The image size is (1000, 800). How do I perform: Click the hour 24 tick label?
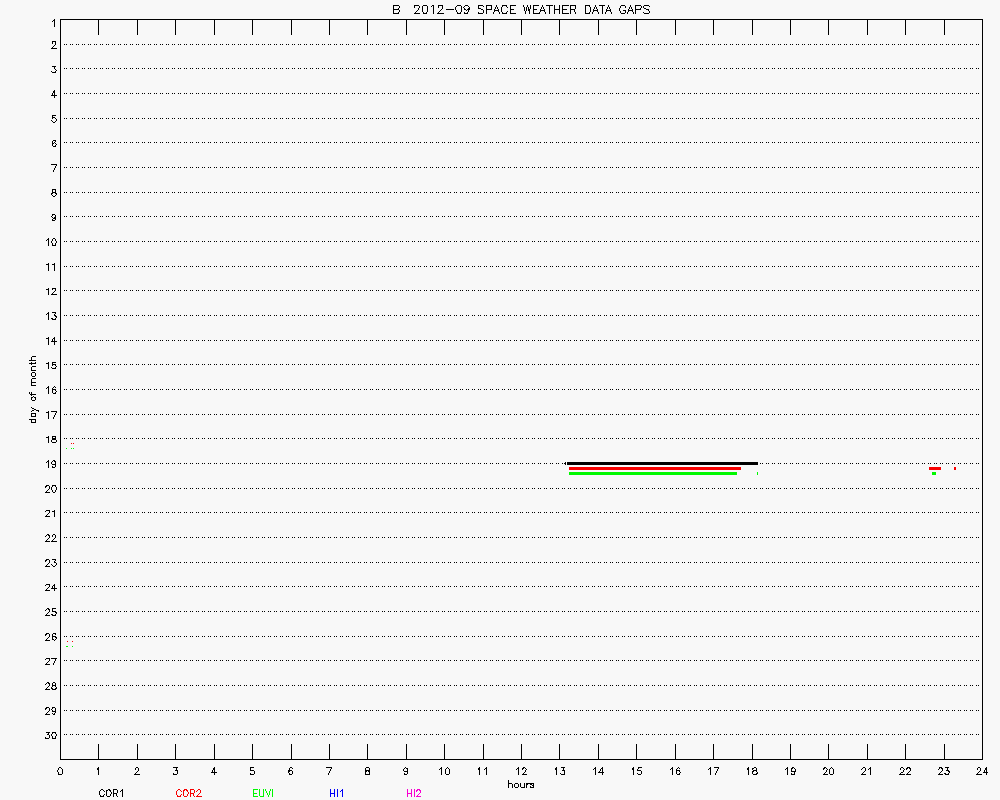(981, 771)
